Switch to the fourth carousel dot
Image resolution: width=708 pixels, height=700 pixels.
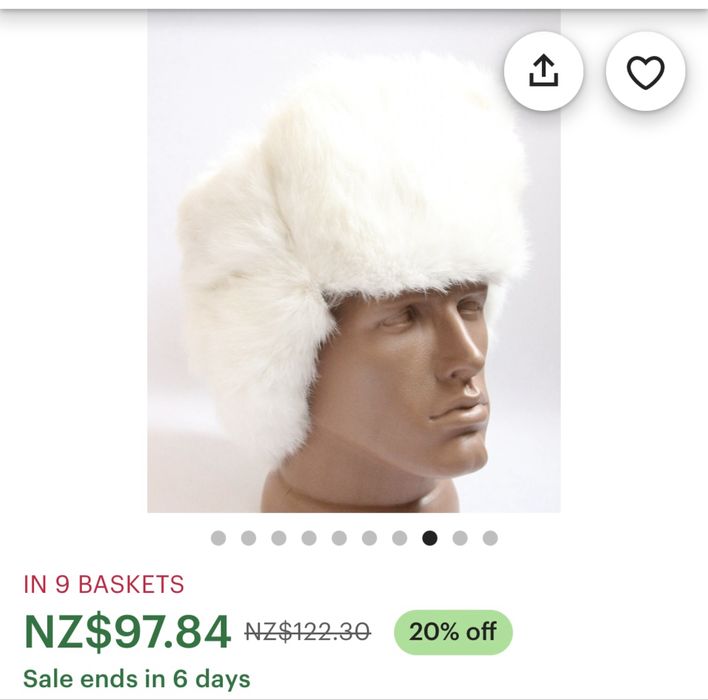coord(309,538)
